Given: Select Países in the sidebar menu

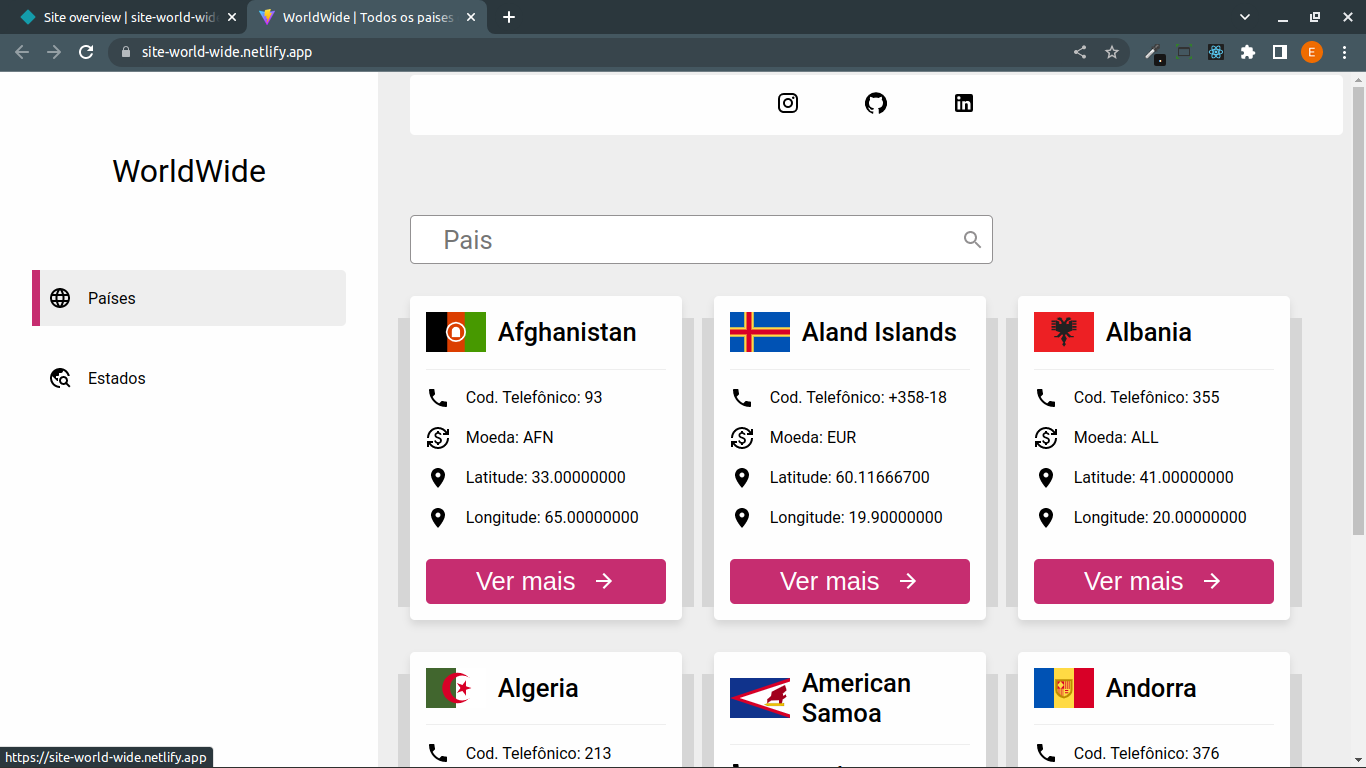Looking at the screenshot, I should click(x=189, y=298).
